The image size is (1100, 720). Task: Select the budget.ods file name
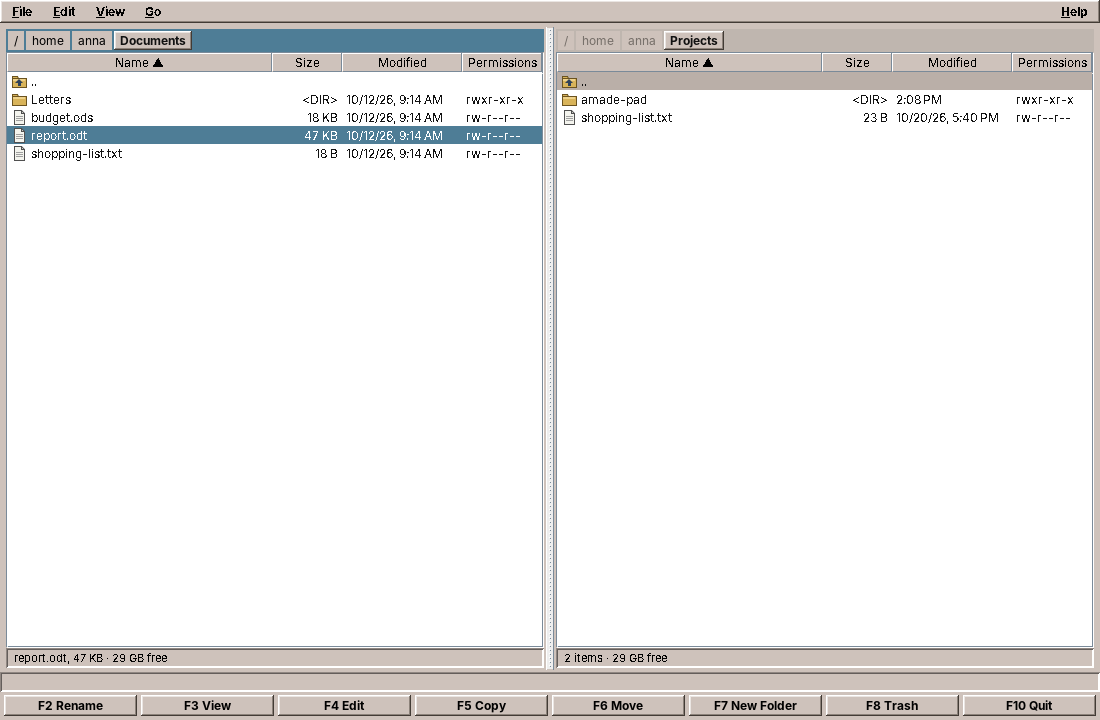(x=62, y=118)
